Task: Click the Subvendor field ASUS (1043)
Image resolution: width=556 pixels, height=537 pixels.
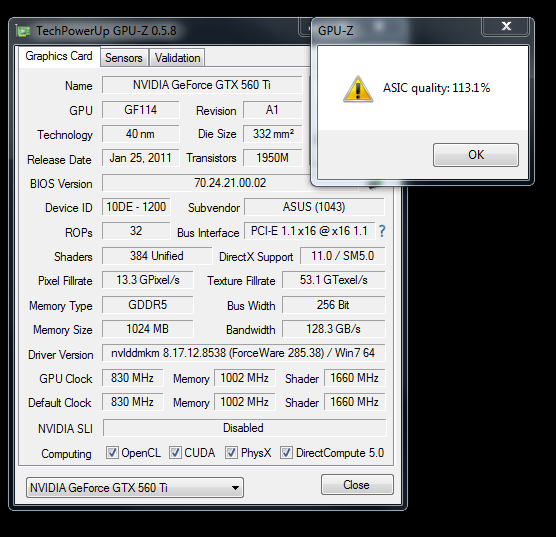Action: pos(314,207)
